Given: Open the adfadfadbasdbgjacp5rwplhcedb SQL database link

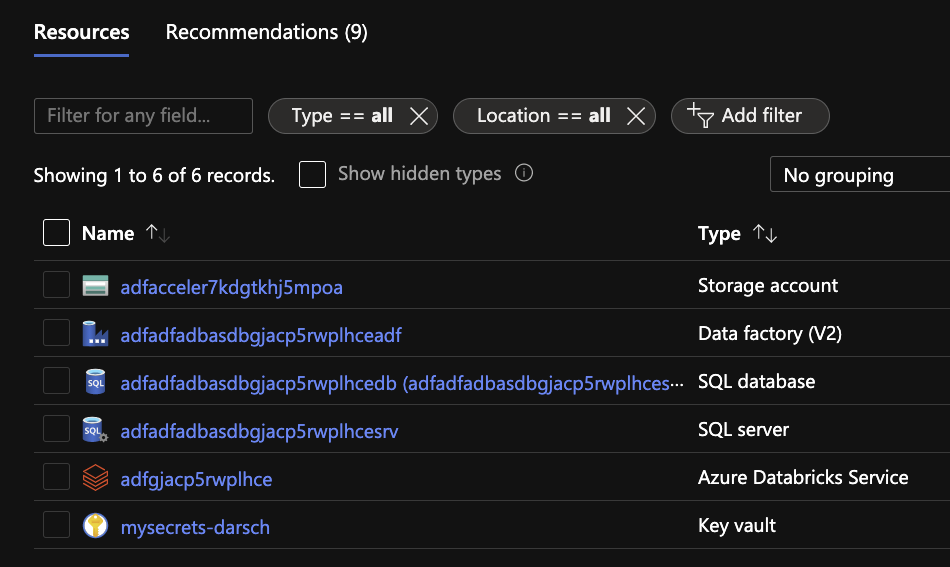Looking at the screenshot, I should coord(402,383).
